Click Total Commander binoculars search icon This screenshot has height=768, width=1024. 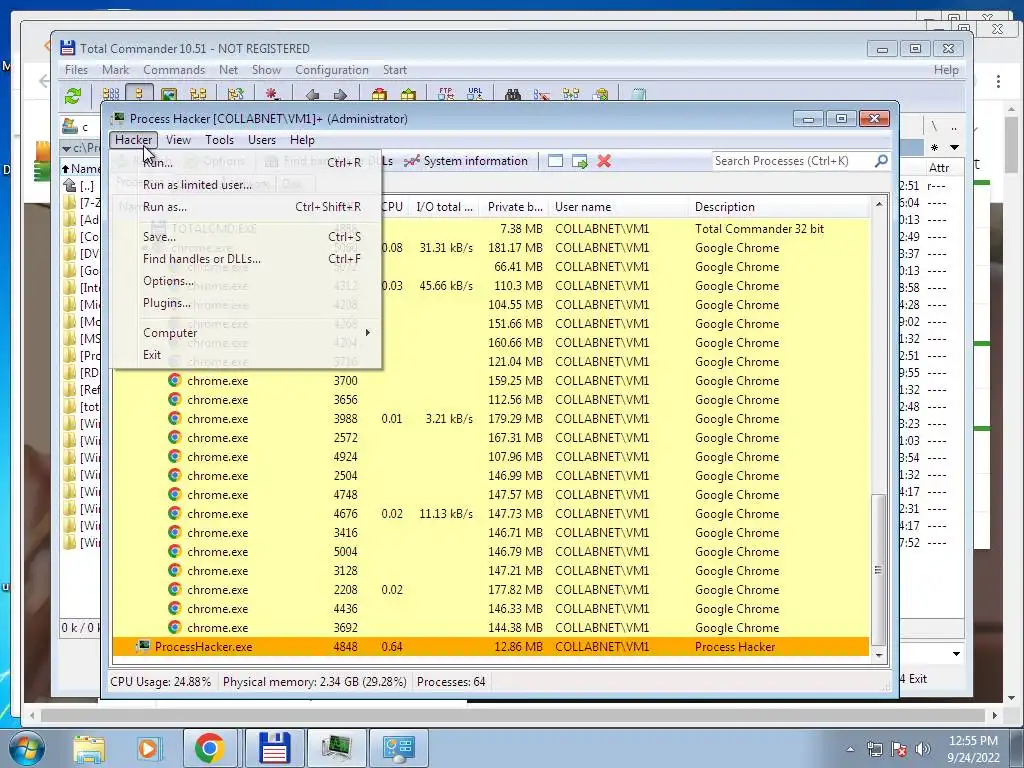(513, 95)
